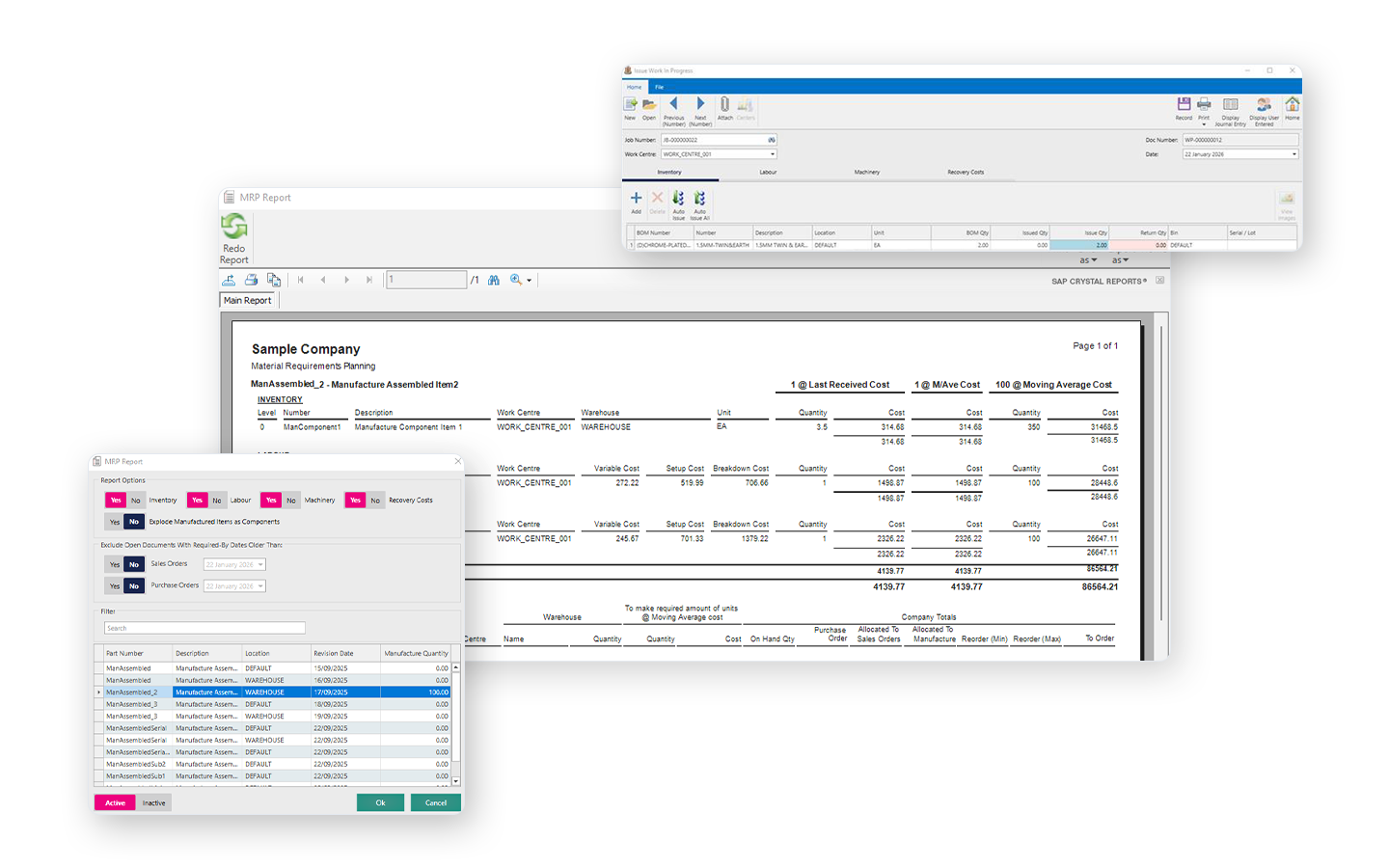1389x868 pixels.
Task: Click the Record save icon
Action: 1184,104
